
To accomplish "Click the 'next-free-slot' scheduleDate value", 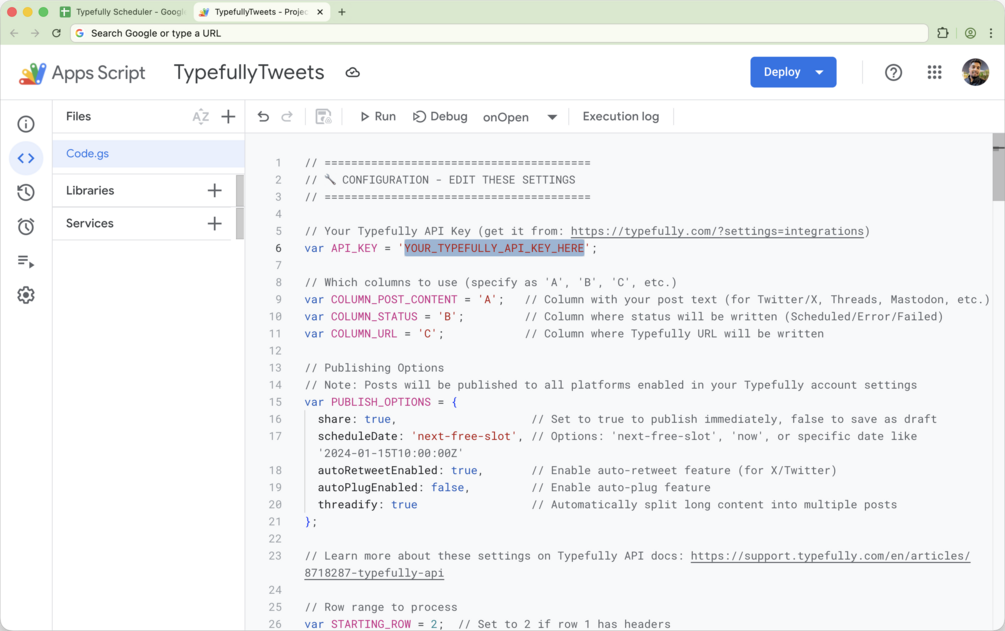I will 464,436.
